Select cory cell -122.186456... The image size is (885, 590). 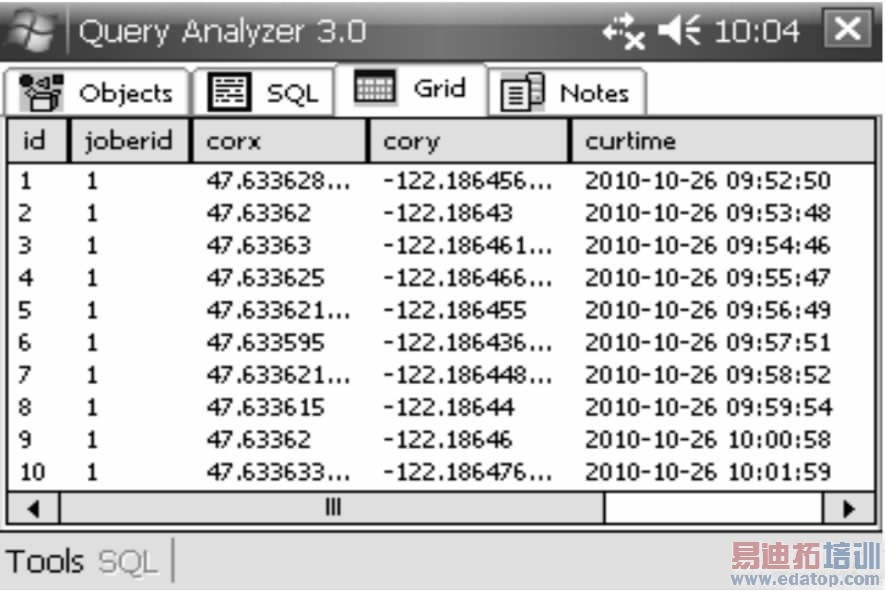click(468, 181)
